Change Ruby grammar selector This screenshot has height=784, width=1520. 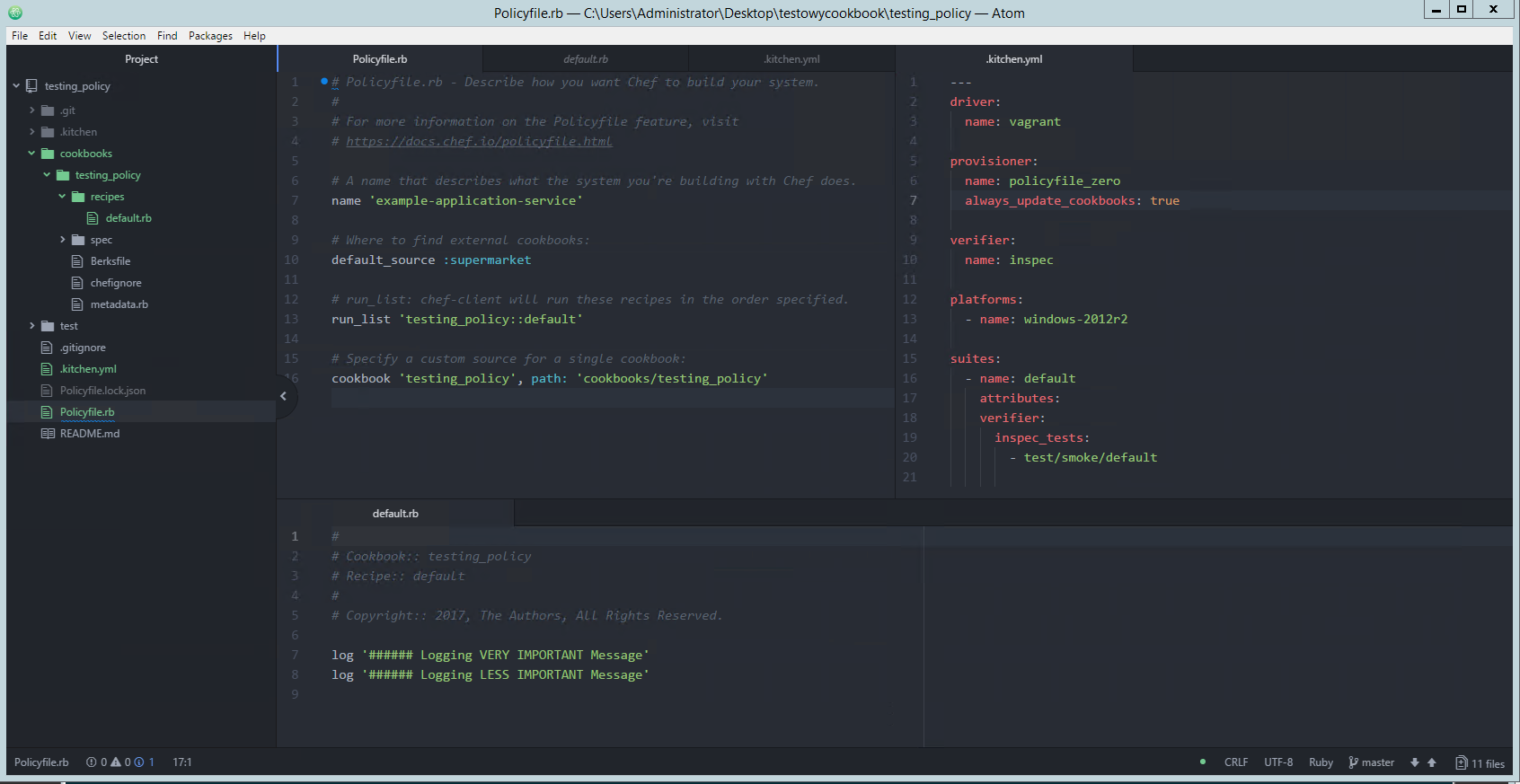point(1321,762)
